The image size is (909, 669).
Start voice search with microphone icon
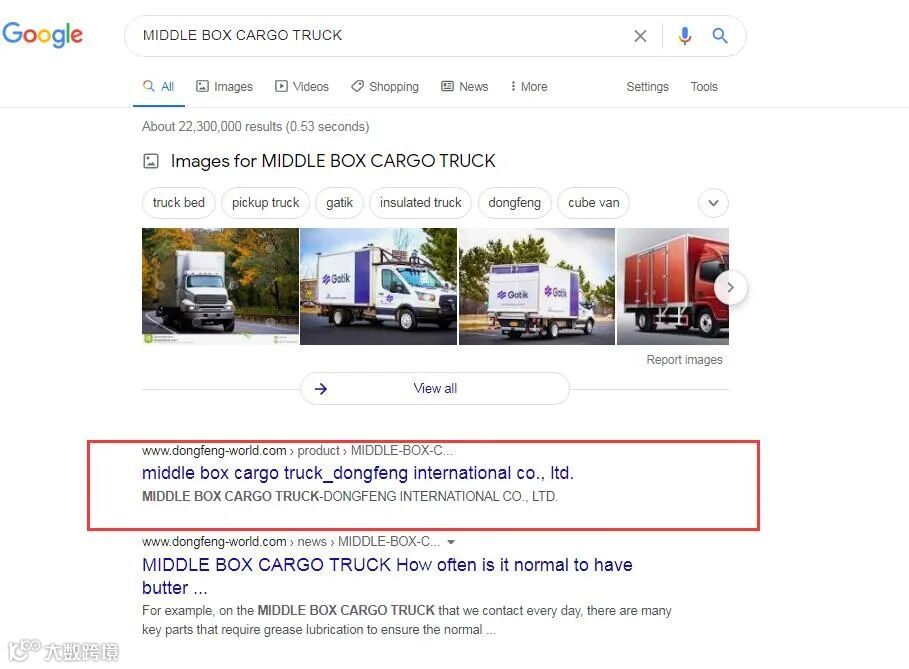click(x=685, y=36)
